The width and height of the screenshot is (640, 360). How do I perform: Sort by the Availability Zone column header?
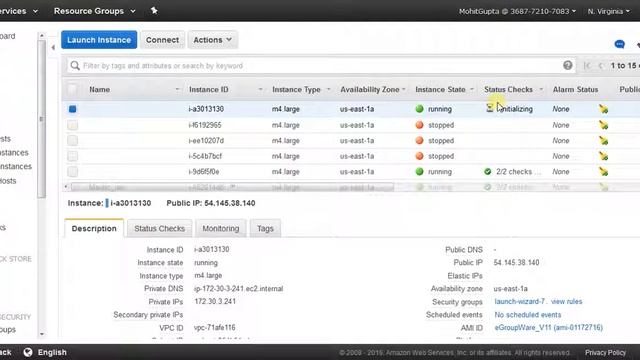(370, 89)
